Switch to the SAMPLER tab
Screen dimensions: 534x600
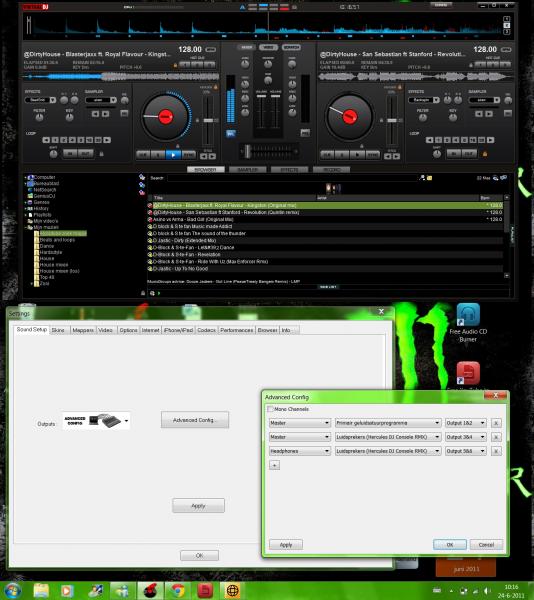click(x=247, y=170)
